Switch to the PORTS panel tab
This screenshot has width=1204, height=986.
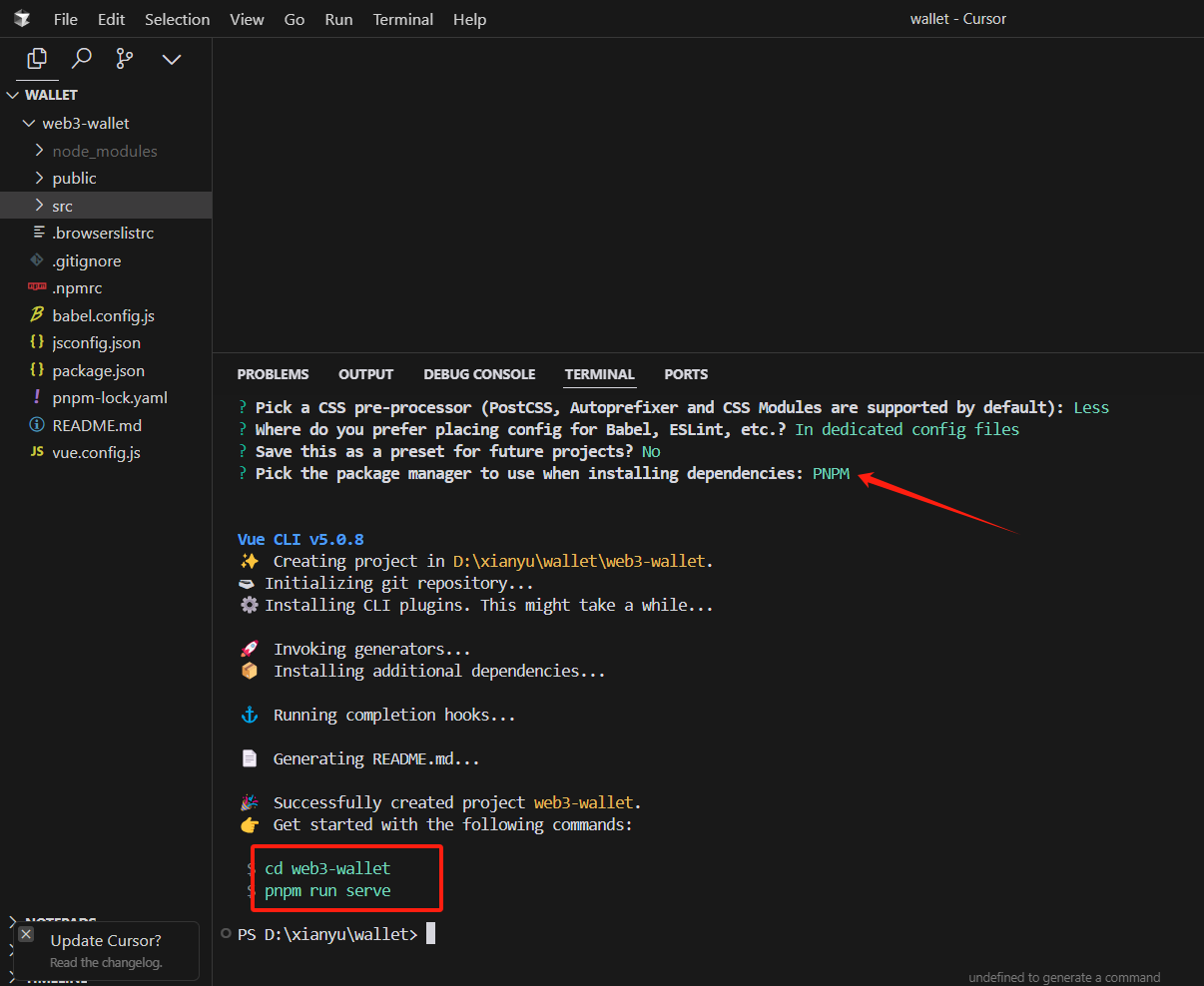point(686,374)
